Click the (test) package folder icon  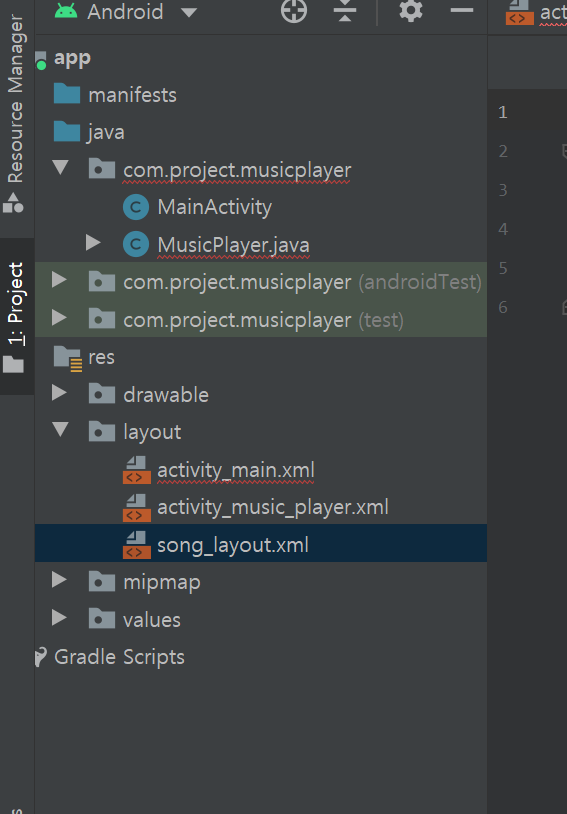point(102,319)
